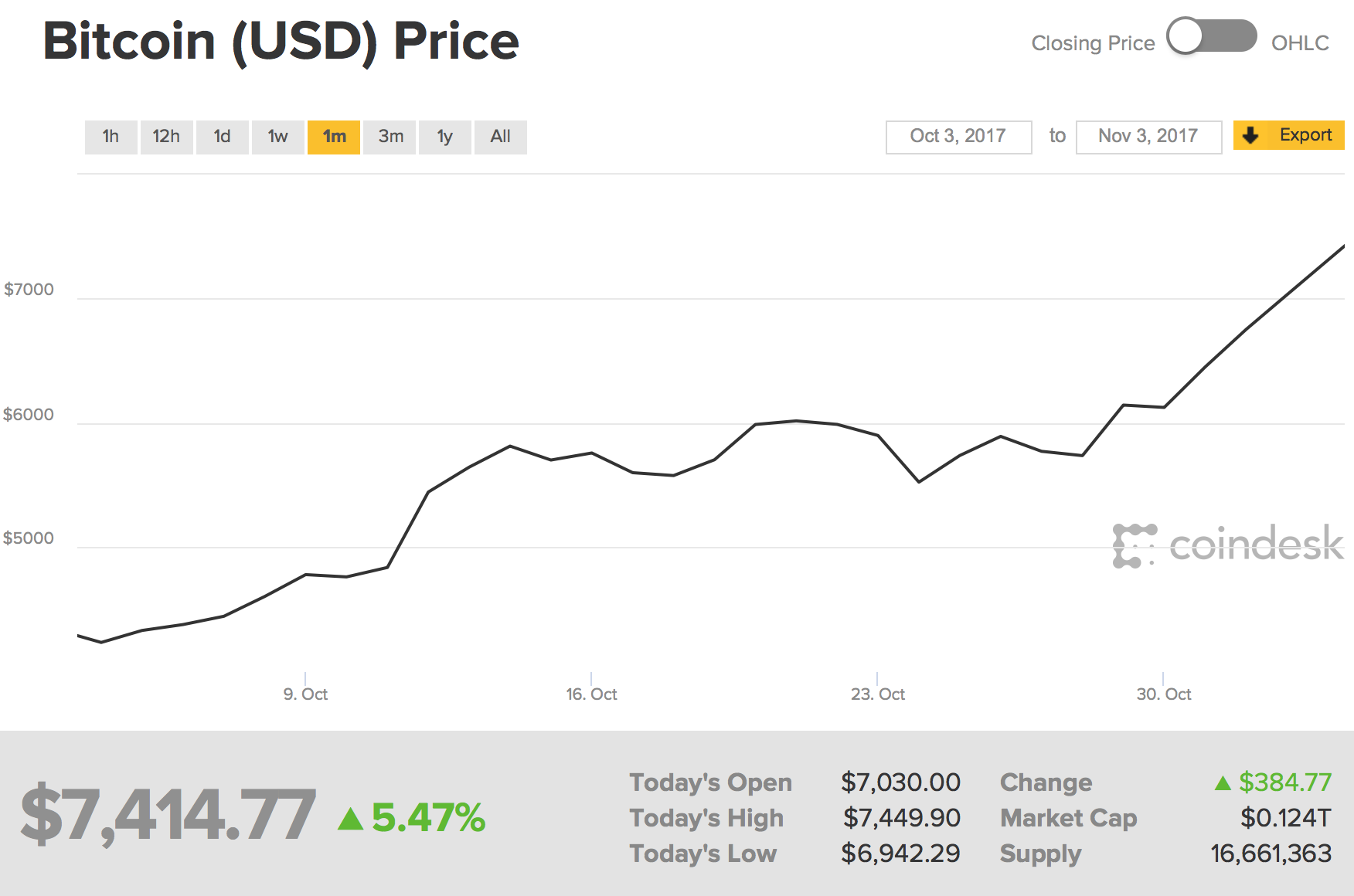This screenshot has width=1354, height=896.
Task: Toggle the Closing Price/OHLC switch
Action: (x=1211, y=36)
